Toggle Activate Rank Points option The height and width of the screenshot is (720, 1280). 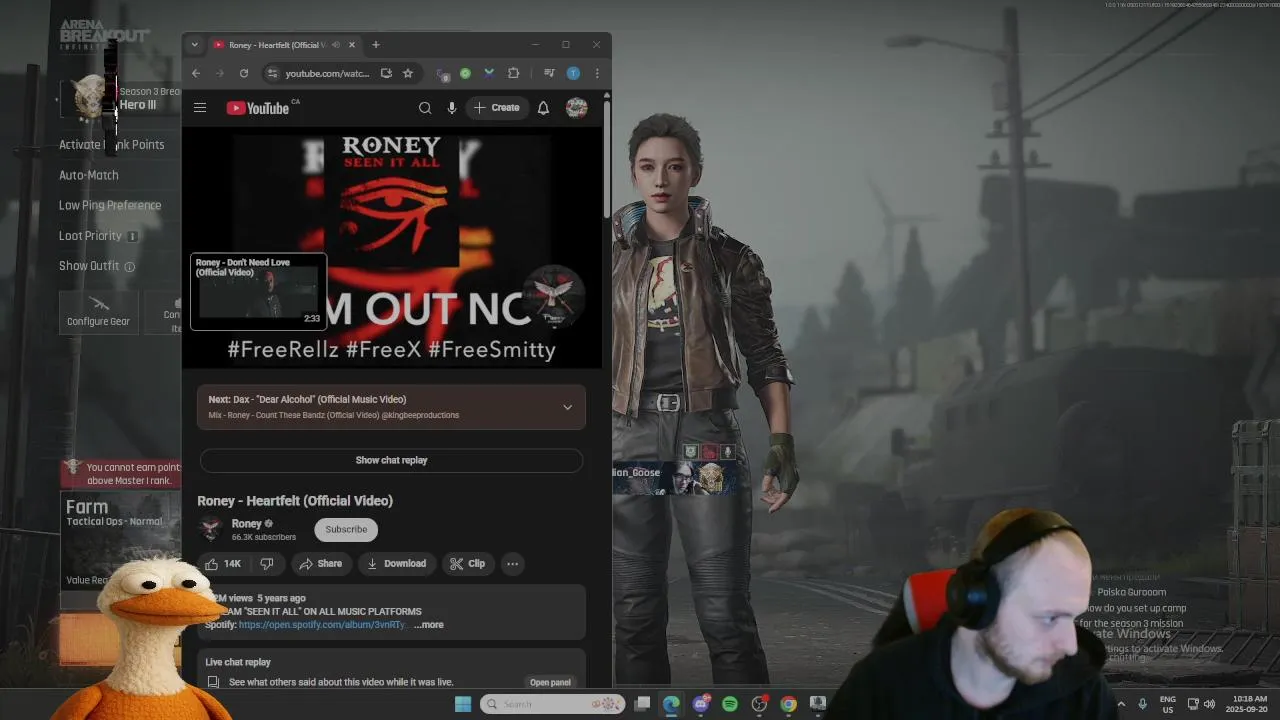[x=111, y=145]
